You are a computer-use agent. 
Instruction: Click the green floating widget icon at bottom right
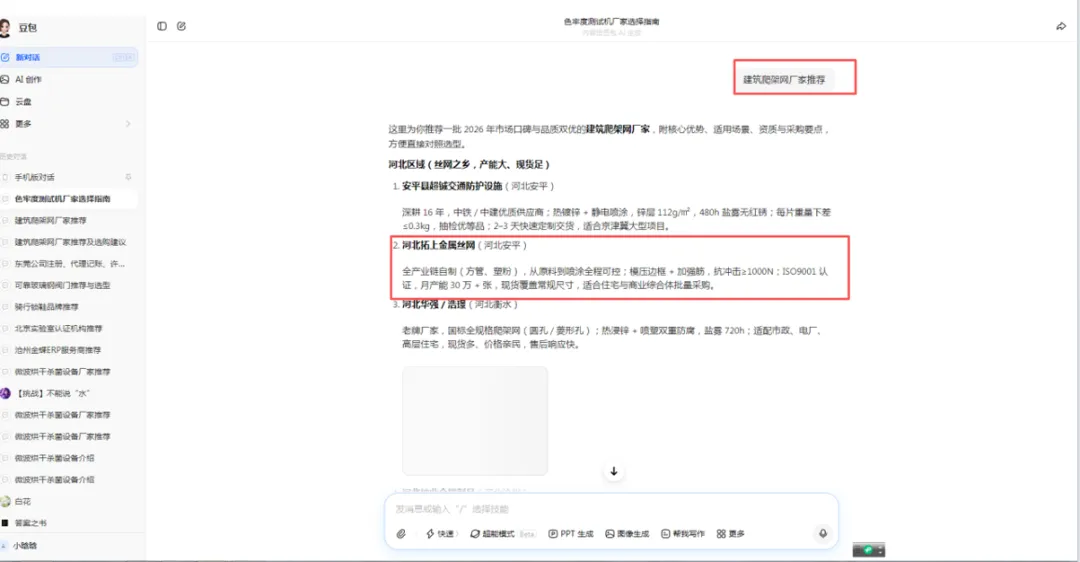tap(869, 550)
